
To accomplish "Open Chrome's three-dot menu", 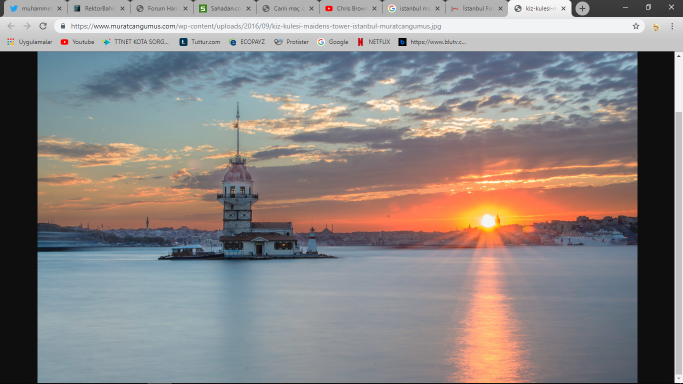I will (672, 26).
